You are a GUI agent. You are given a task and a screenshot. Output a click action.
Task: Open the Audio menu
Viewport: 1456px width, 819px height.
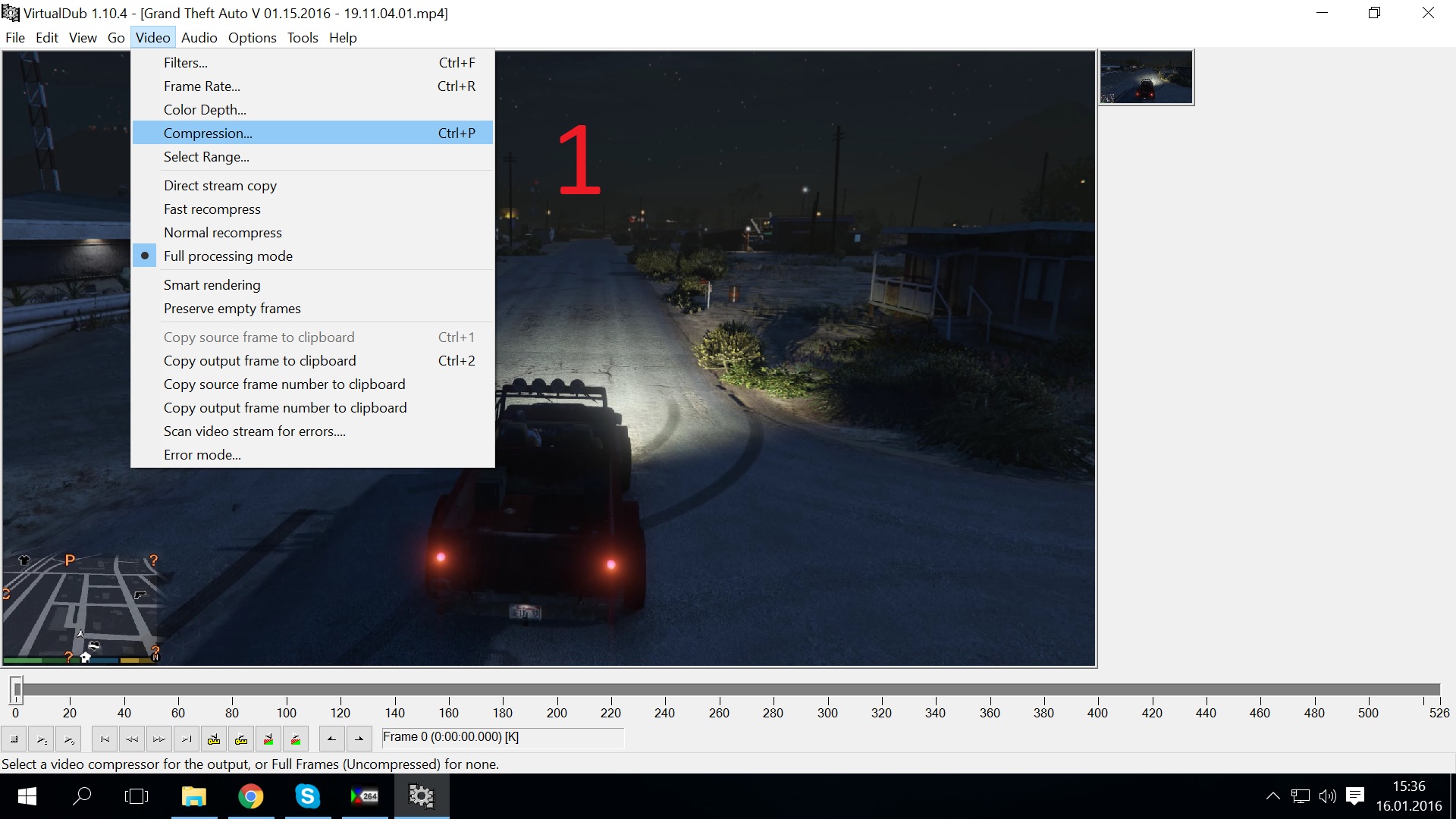click(x=199, y=38)
